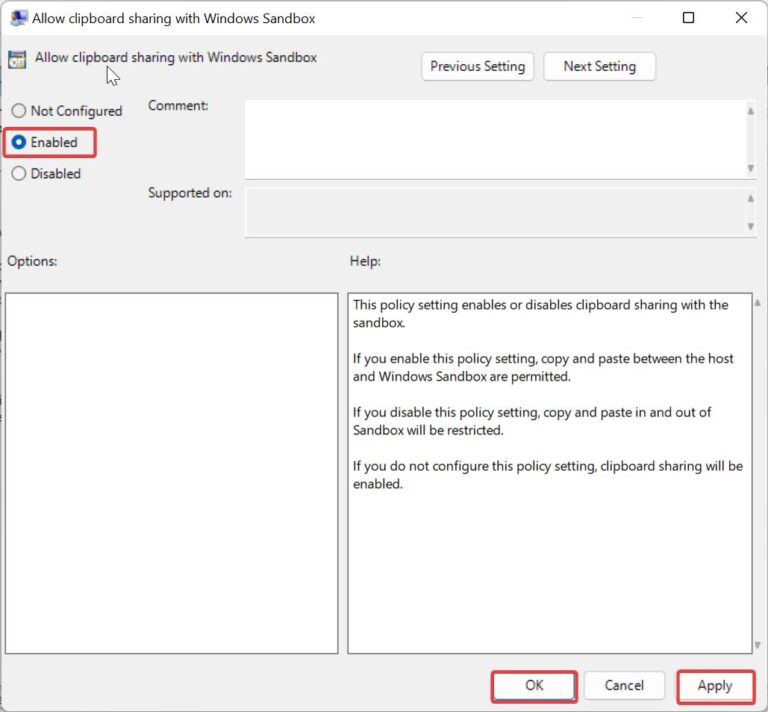Click the Supported on scroll down arrow
The height and width of the screenshot is (712, 768).
pos(750,226)
